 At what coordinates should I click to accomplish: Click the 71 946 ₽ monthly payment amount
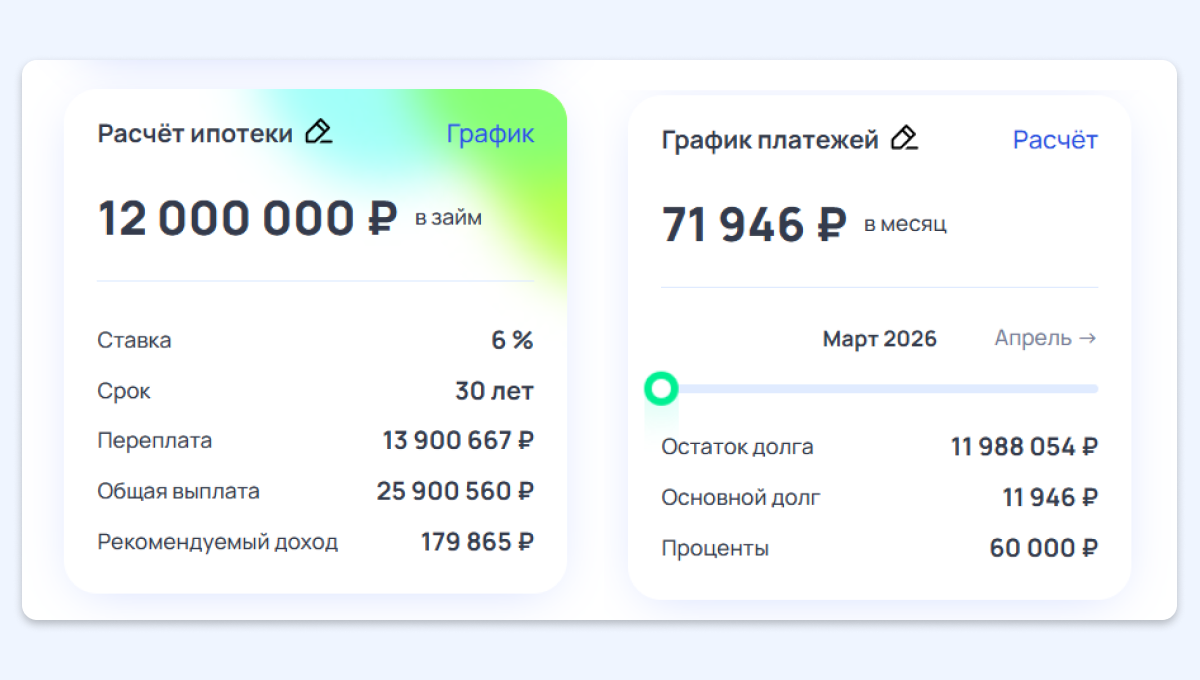click(754, 224)
